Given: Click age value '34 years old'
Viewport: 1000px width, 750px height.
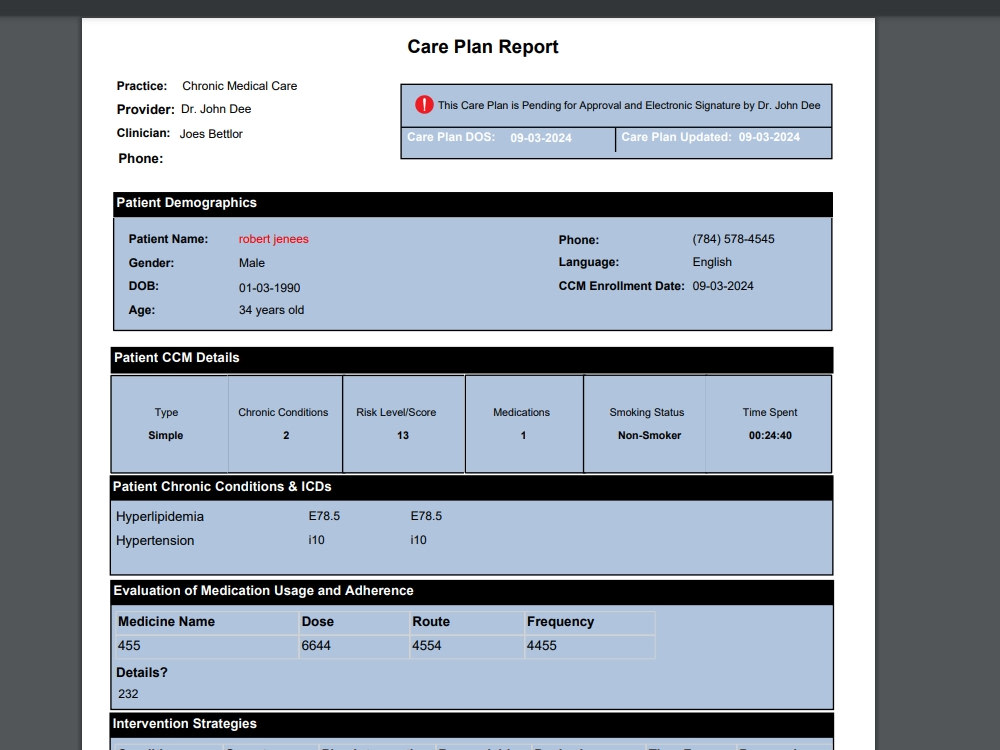Looking at the screenshot, I should 272,310.
